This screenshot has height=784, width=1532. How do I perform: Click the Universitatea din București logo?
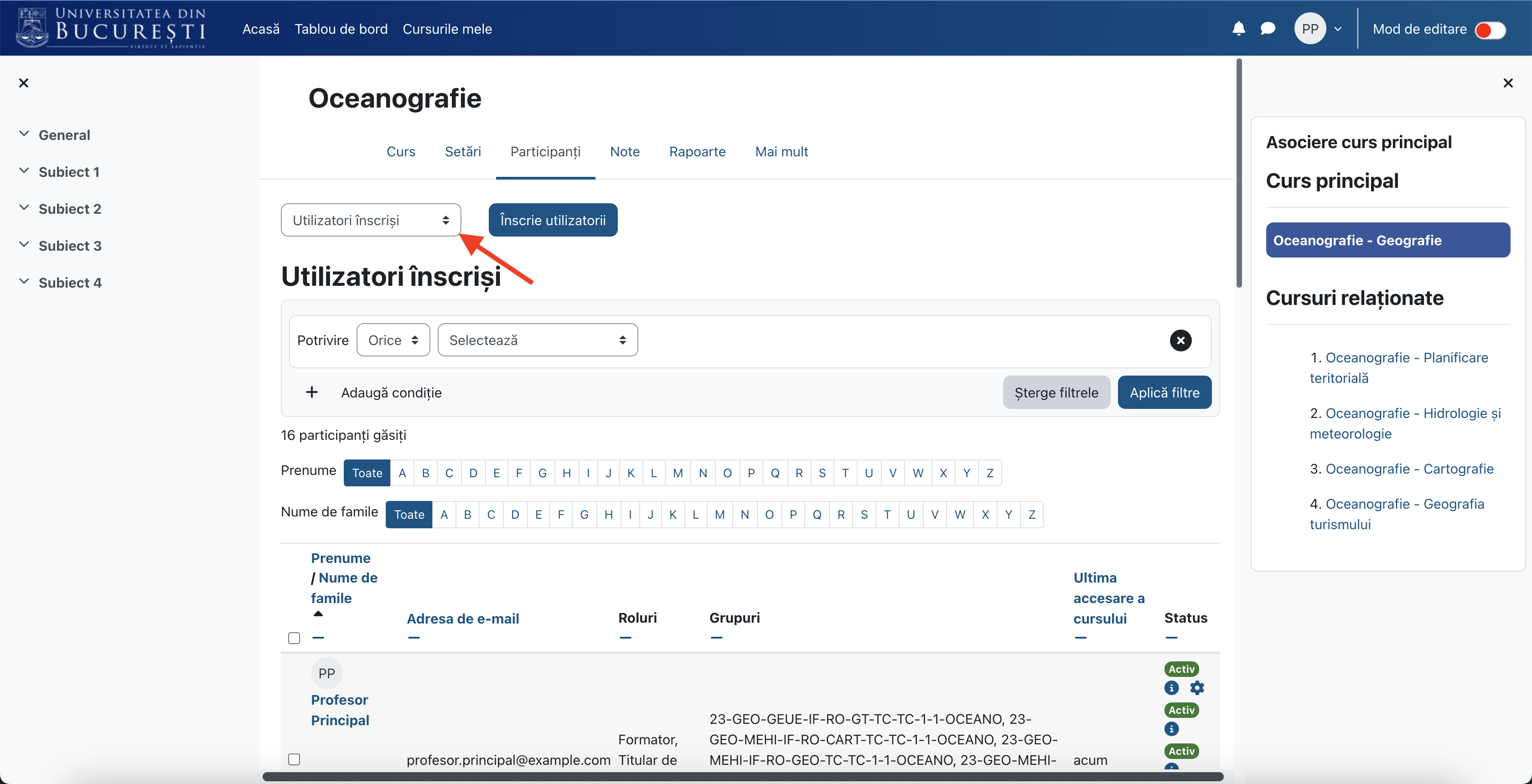[111, 28]
